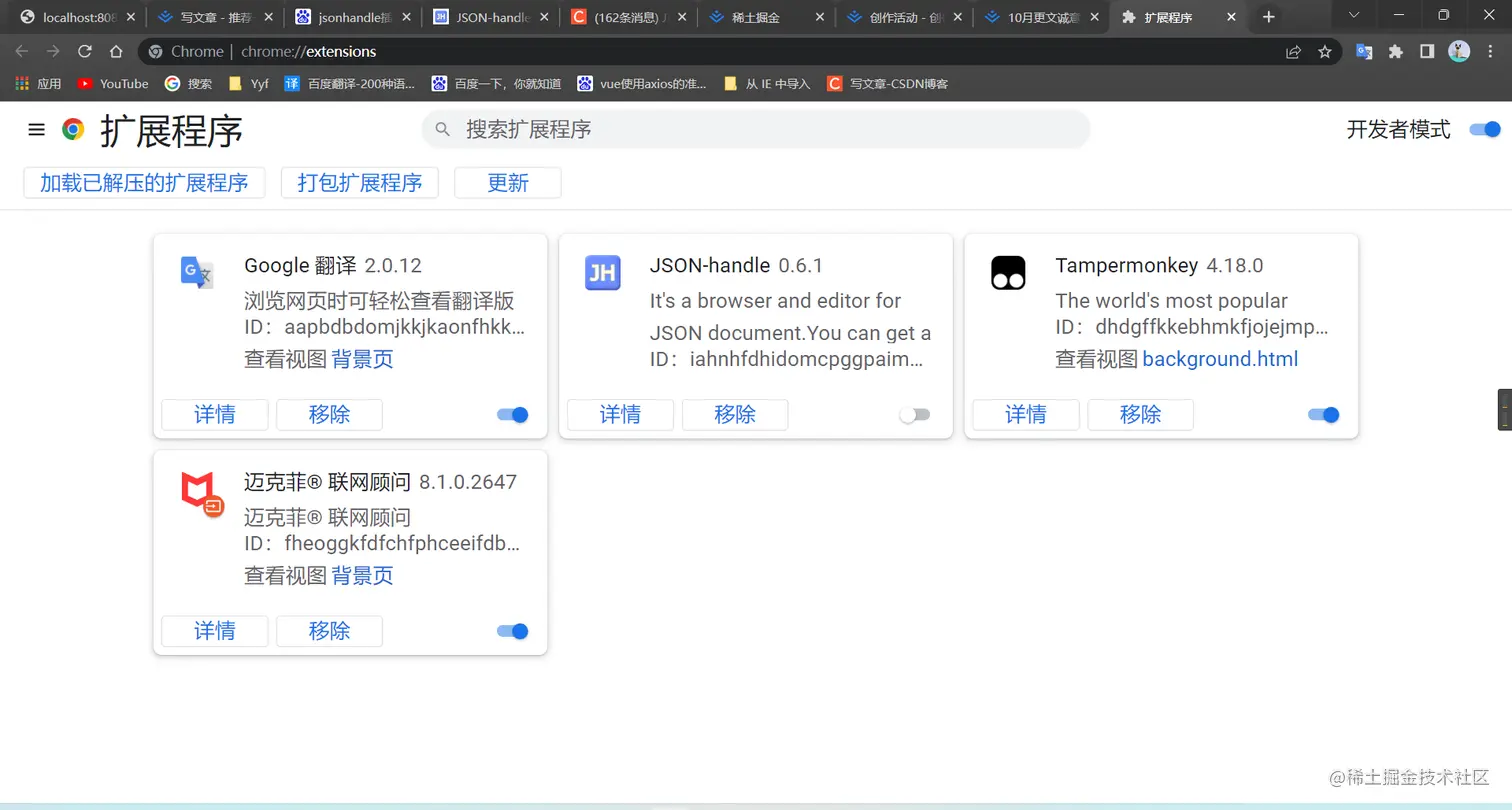Toggle the side panel icon in toolbar
The height and width of the screenshot is (810, 1512).
pyautogui.click(x=1427, y=51)
